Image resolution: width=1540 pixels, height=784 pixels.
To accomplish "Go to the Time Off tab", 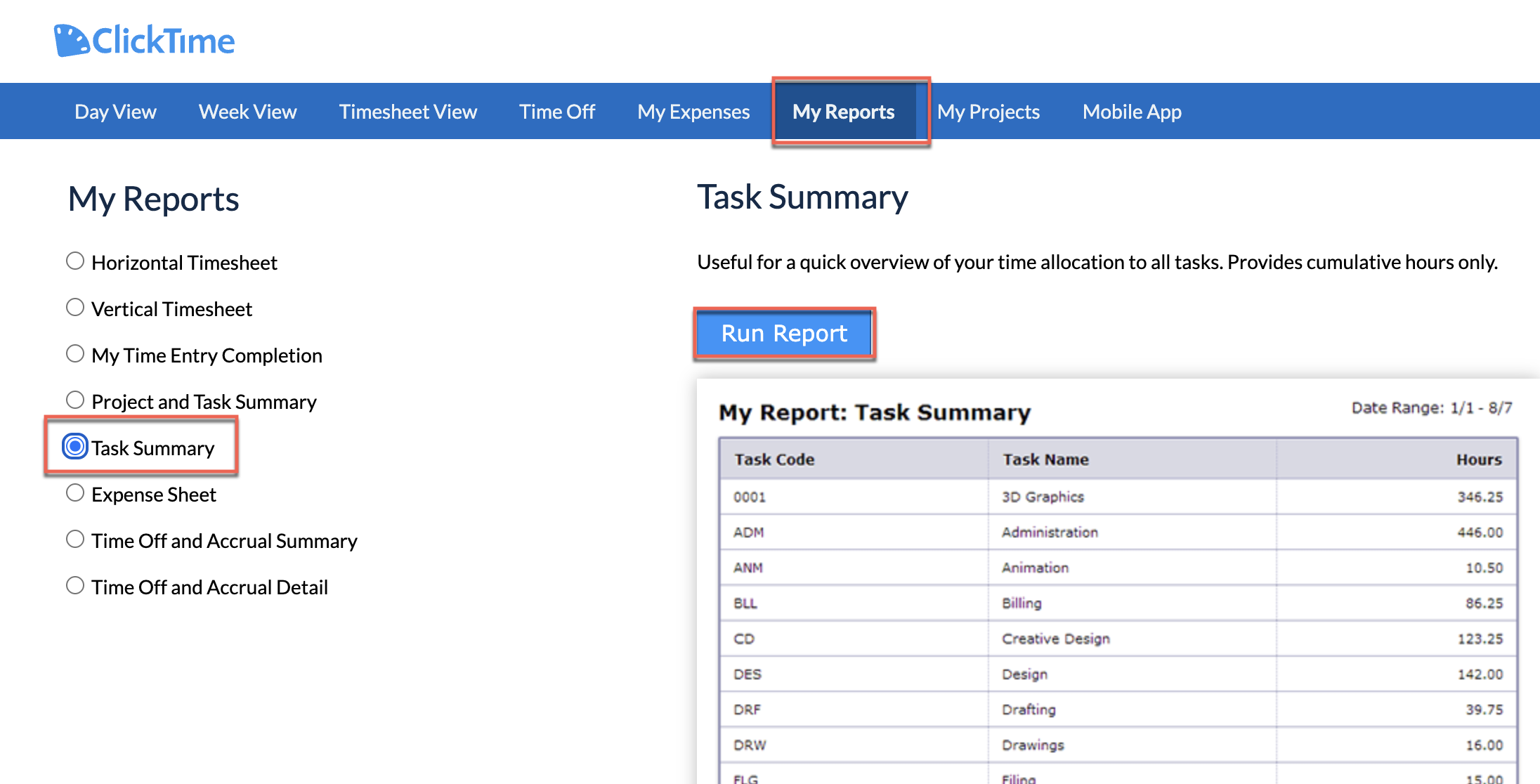I will pos(556,112).
